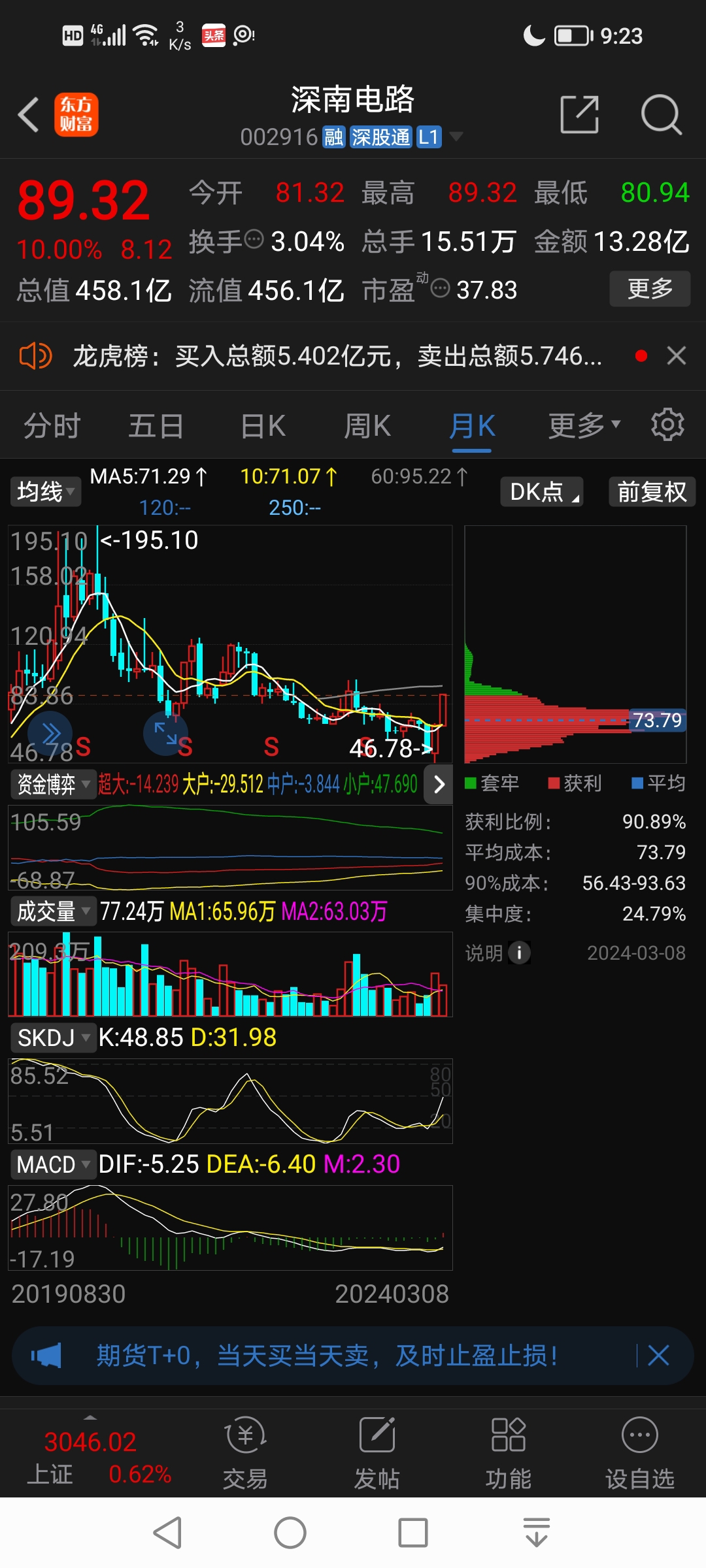706x1568 pixels.
Task: Tap the 获利比例 90.89% value
Action: point(654,821)
